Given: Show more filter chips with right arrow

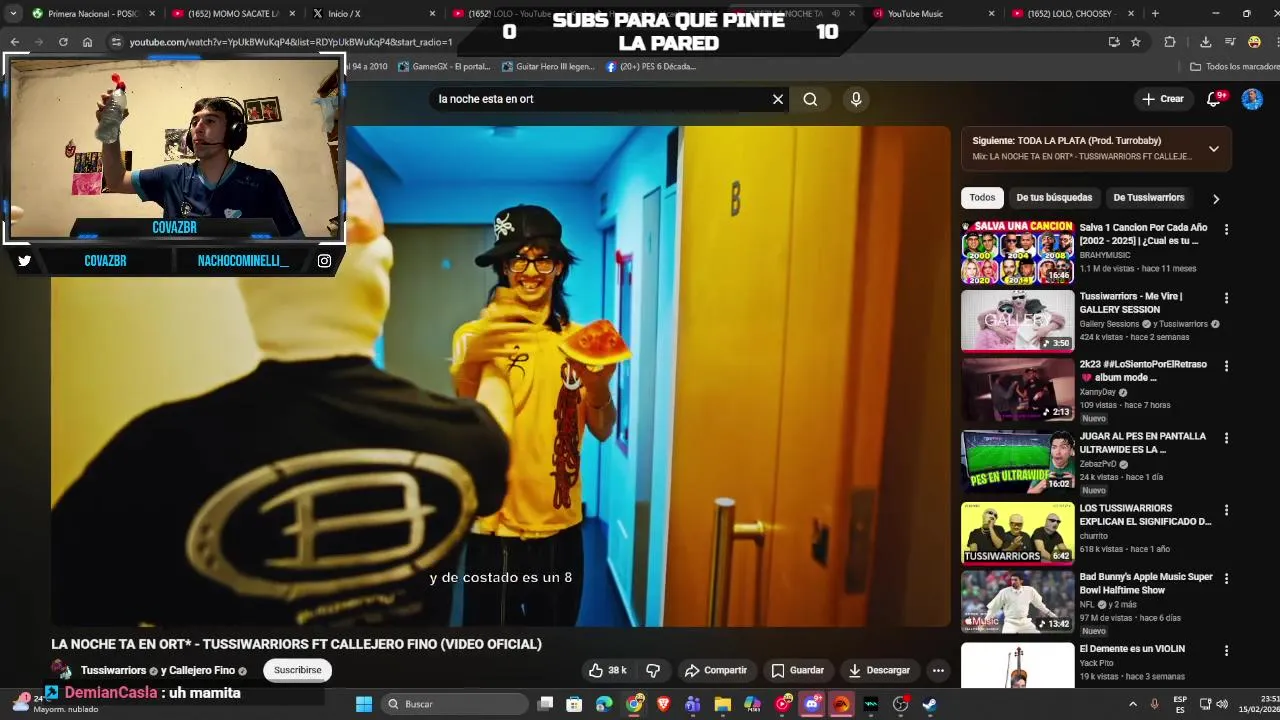Looking at the screenshot, I should tap(1216, 198).
